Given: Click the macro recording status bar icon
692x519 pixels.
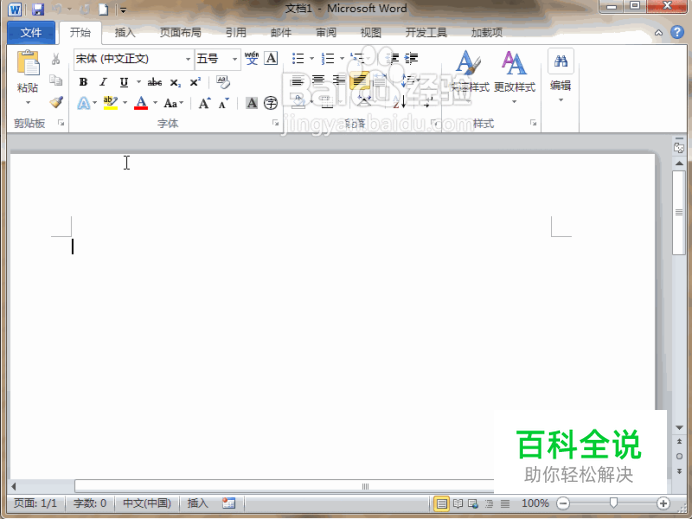Looking at the screenshot, I should pyautogui.click(x=229, y=503).
